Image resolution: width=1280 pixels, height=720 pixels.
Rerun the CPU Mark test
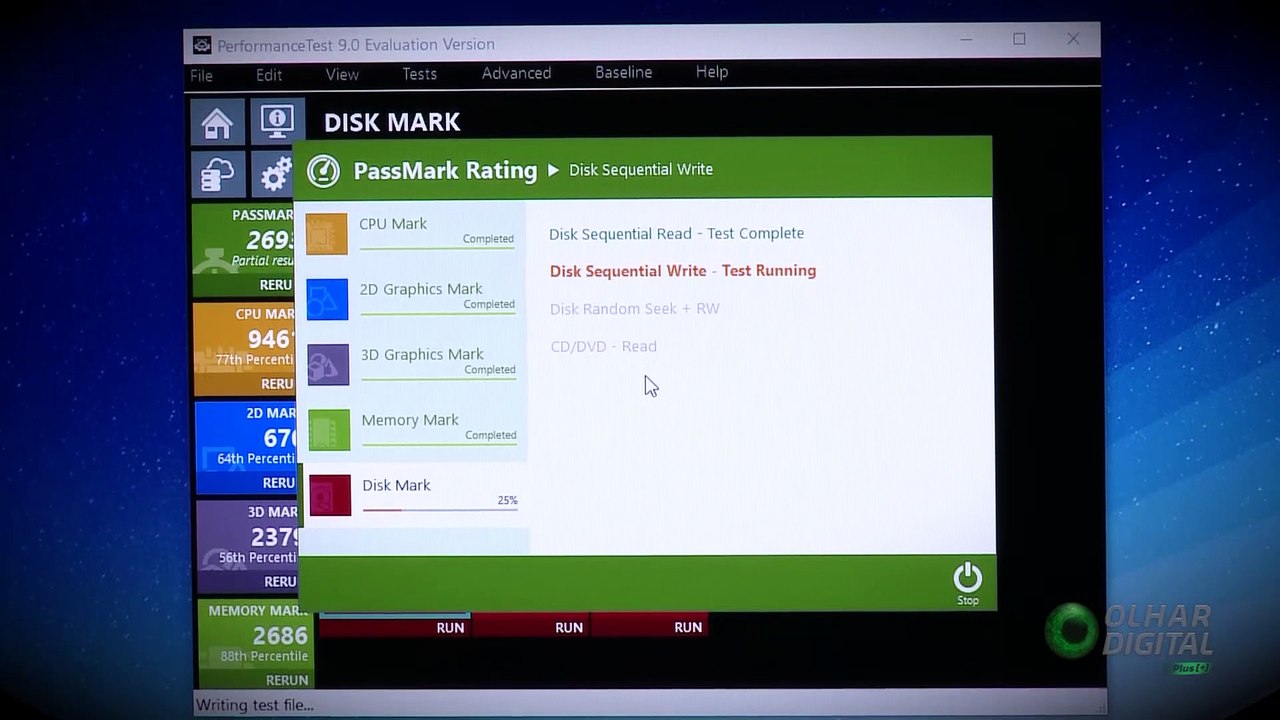point(278,384)
